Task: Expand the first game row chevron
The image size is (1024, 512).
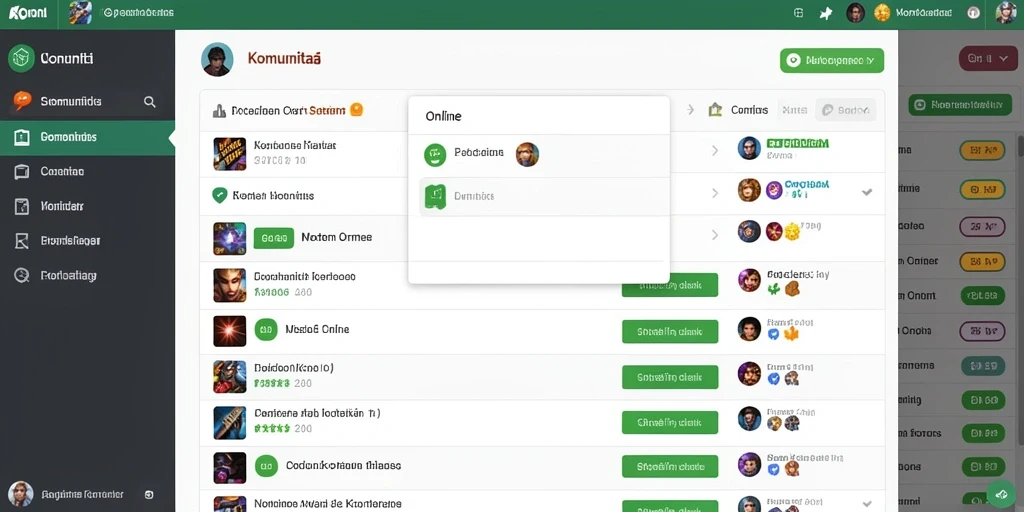Action: 715,151
